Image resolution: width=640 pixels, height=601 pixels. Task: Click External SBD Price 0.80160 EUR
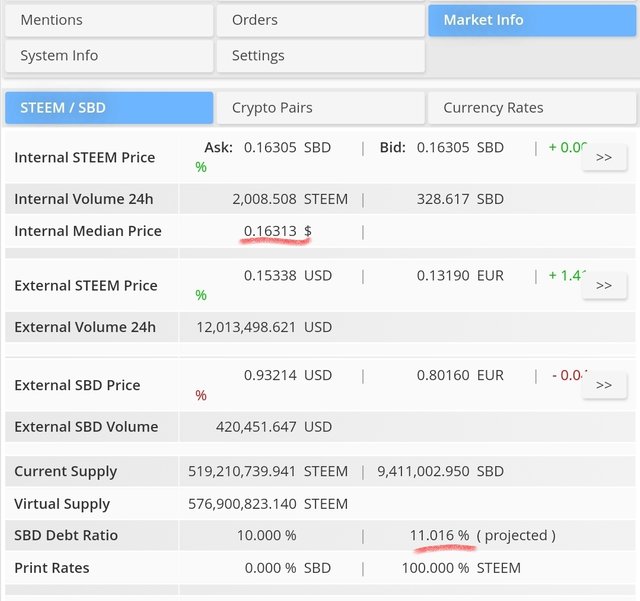point(460,375)
